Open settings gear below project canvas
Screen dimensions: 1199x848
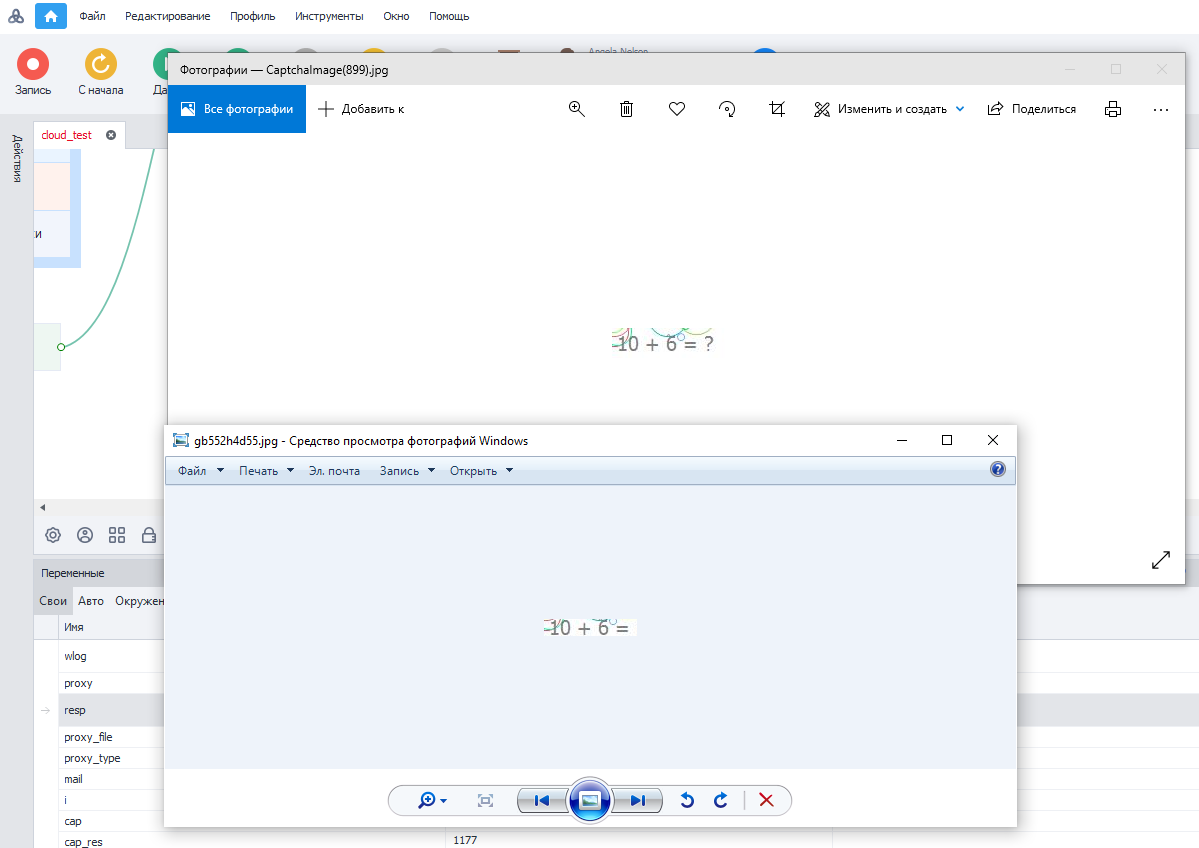pos(53,535)
